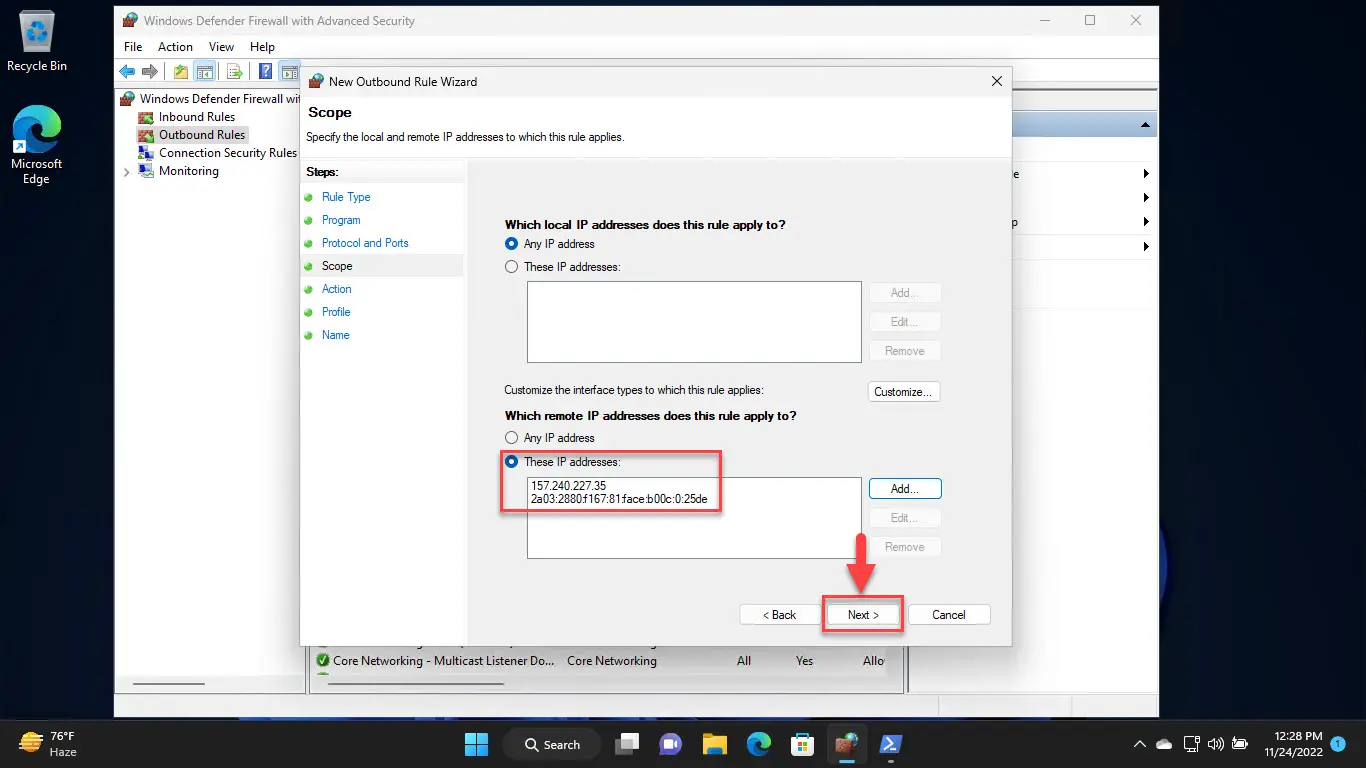Open Microsoft Edge desktop shortcut
This screenshot has width=1366, height=768.
[x=37, y=145]
